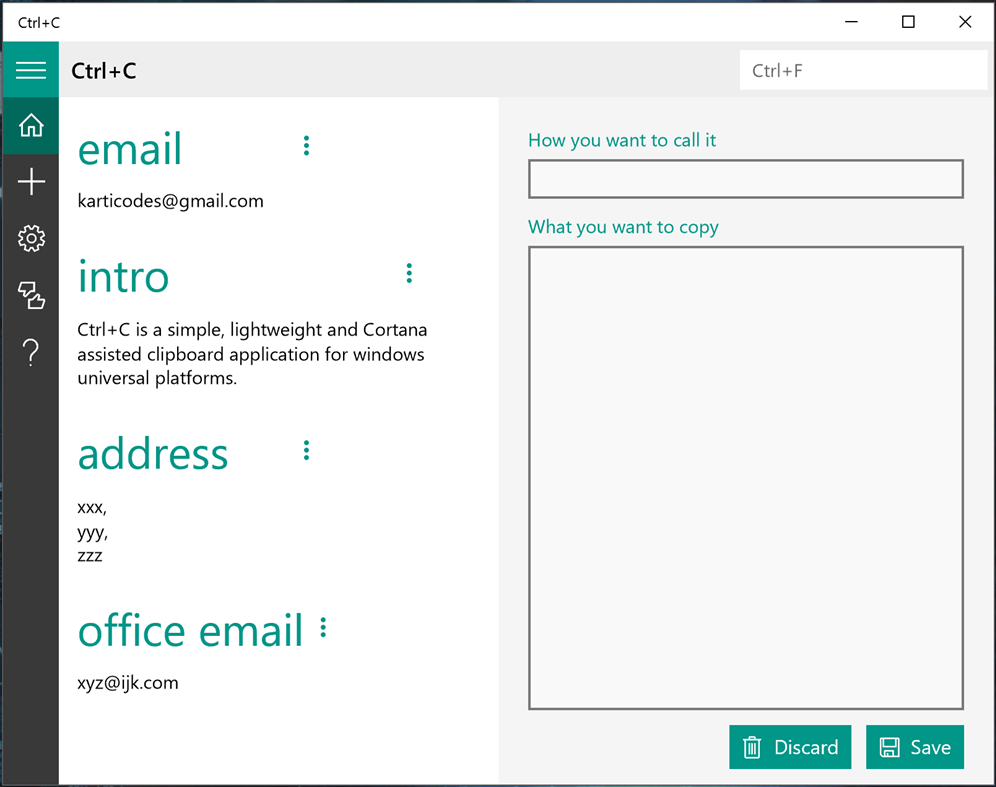
Task: Select the Home icon in the sidebar
Action: point(30,126)
